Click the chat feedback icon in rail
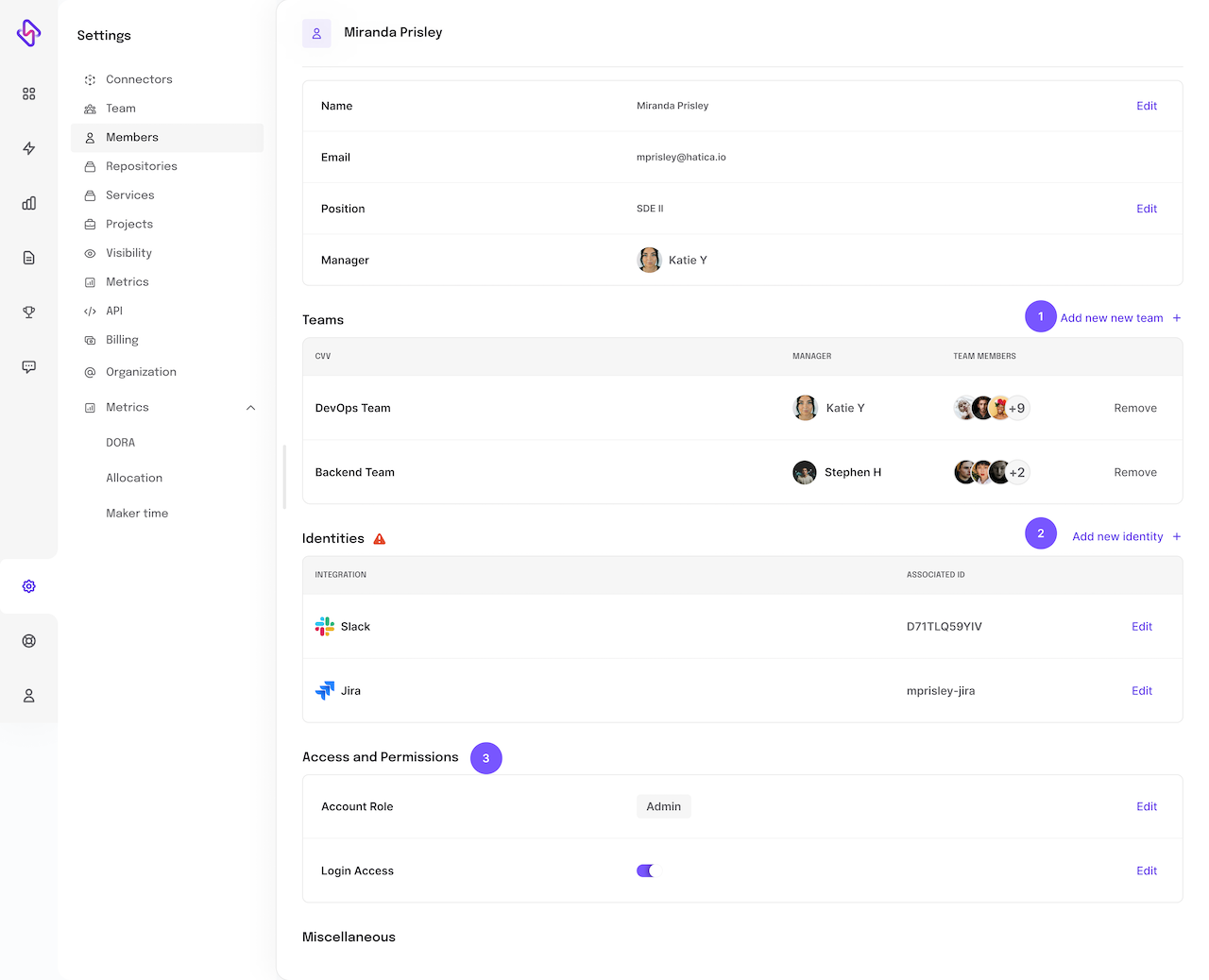 29,367
